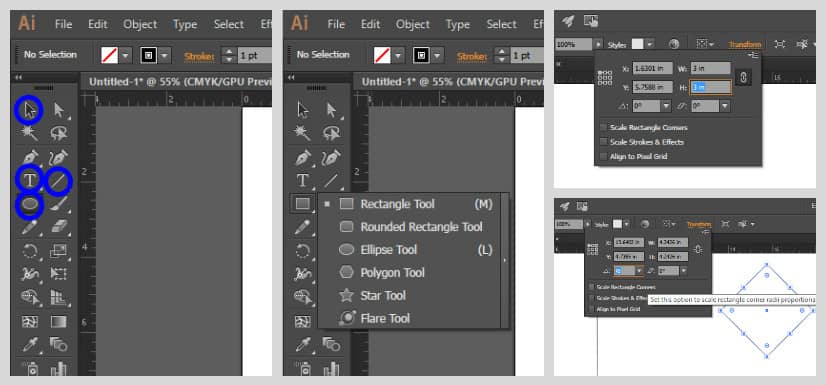This screenshot has height=385, width=826.
Task: Open rotate angle dropdown in diamond screenshot
Action: coord(638,271)
